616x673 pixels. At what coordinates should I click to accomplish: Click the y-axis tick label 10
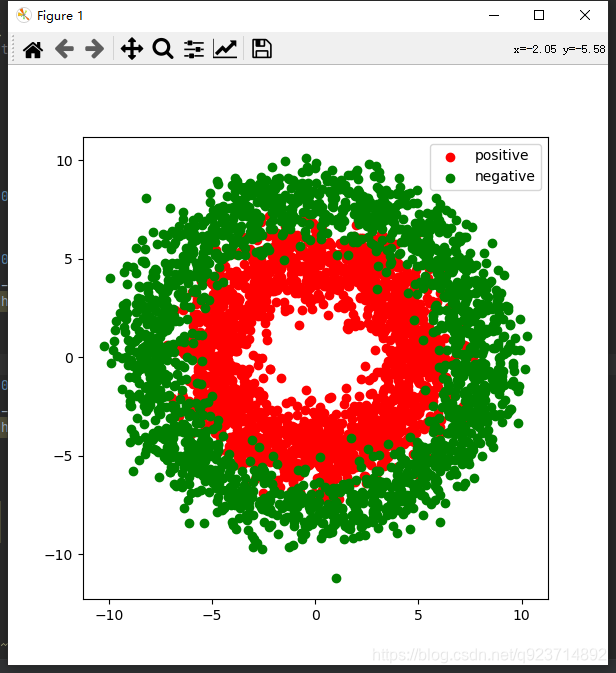coord(64,161)
